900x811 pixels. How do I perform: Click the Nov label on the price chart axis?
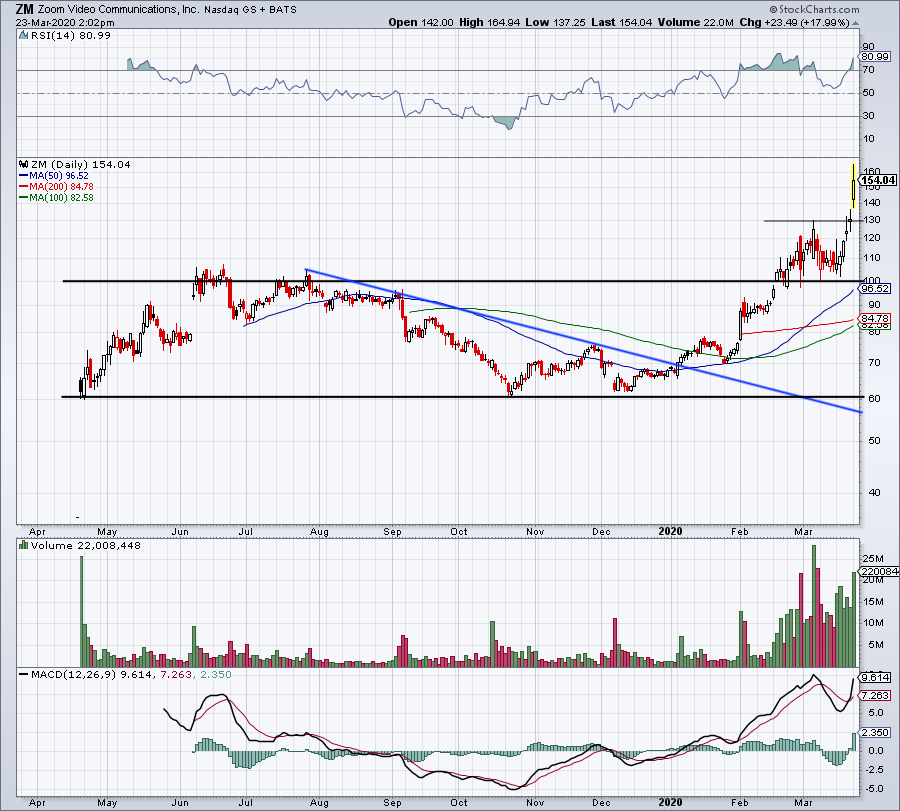[535, 531]
